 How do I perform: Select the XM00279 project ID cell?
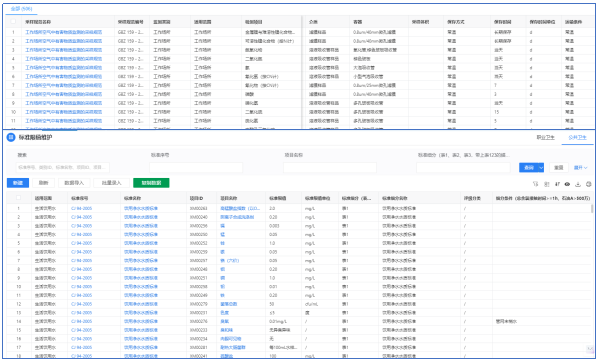pyautogui.click(x=198, y=304)
